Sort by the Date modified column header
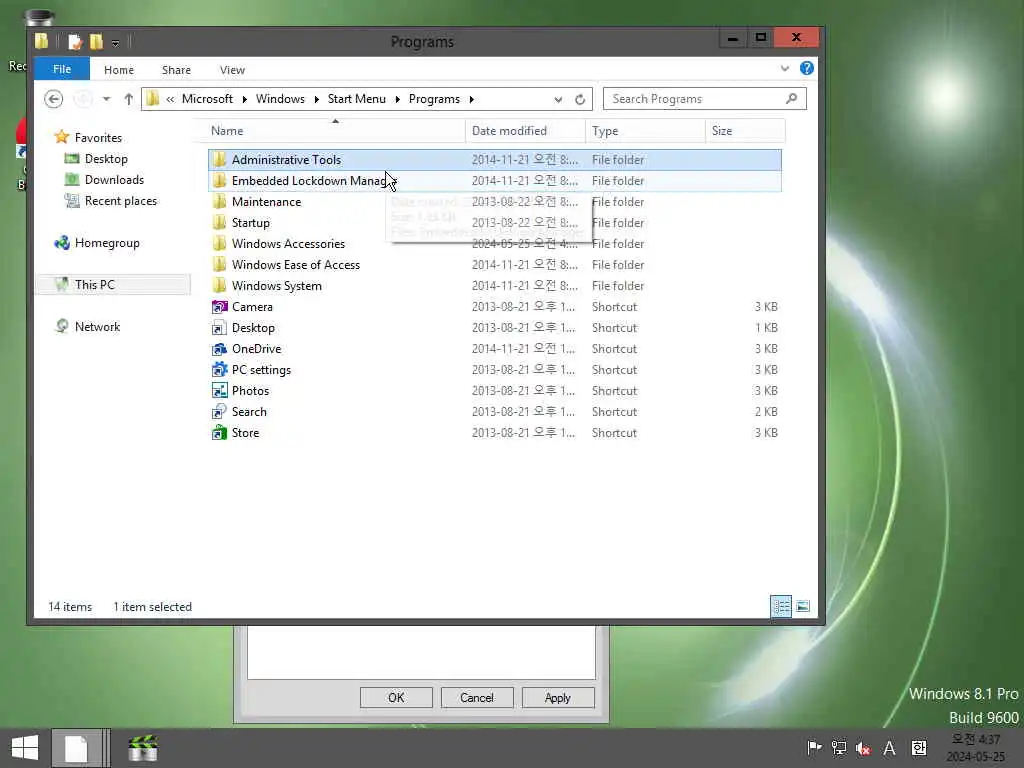Viewport: 1024px width, 768px height. point(525,131)
